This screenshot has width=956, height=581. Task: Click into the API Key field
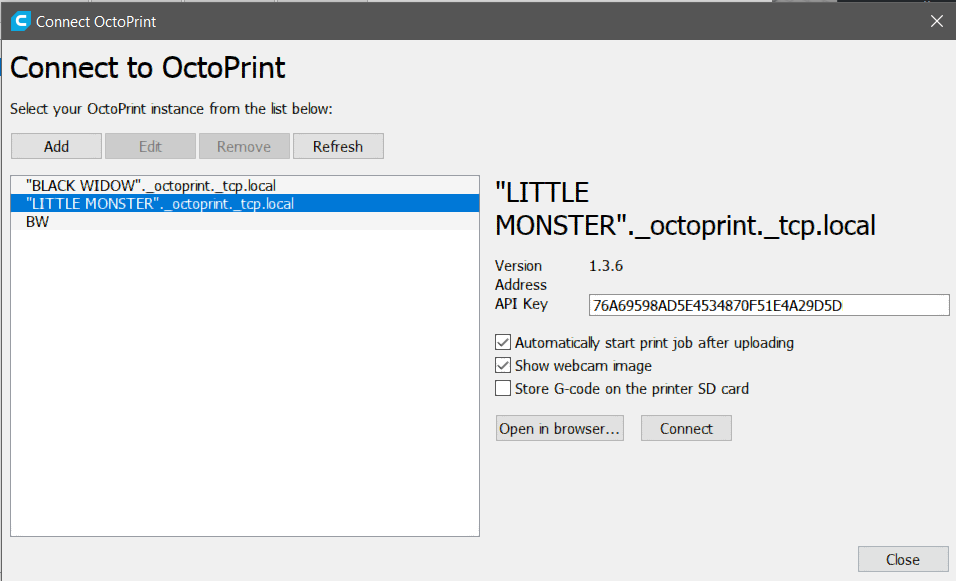point(769,305)
